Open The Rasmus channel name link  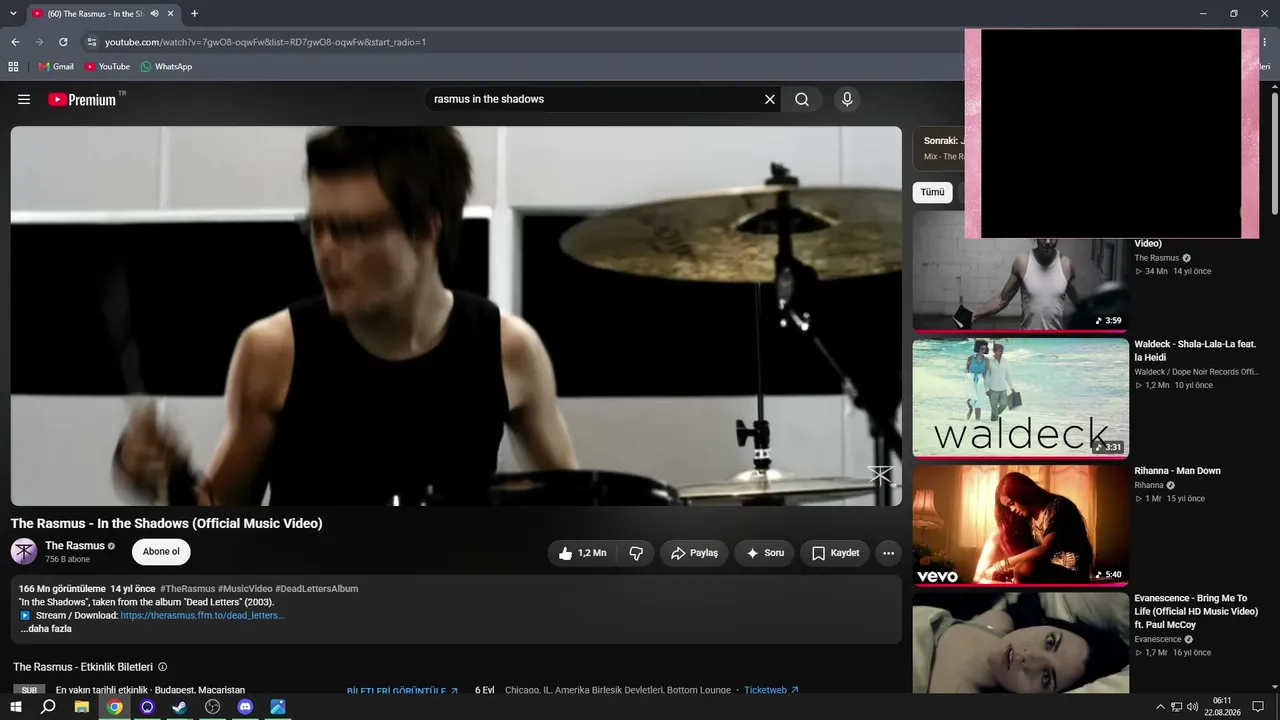click(x=75, y=546)
